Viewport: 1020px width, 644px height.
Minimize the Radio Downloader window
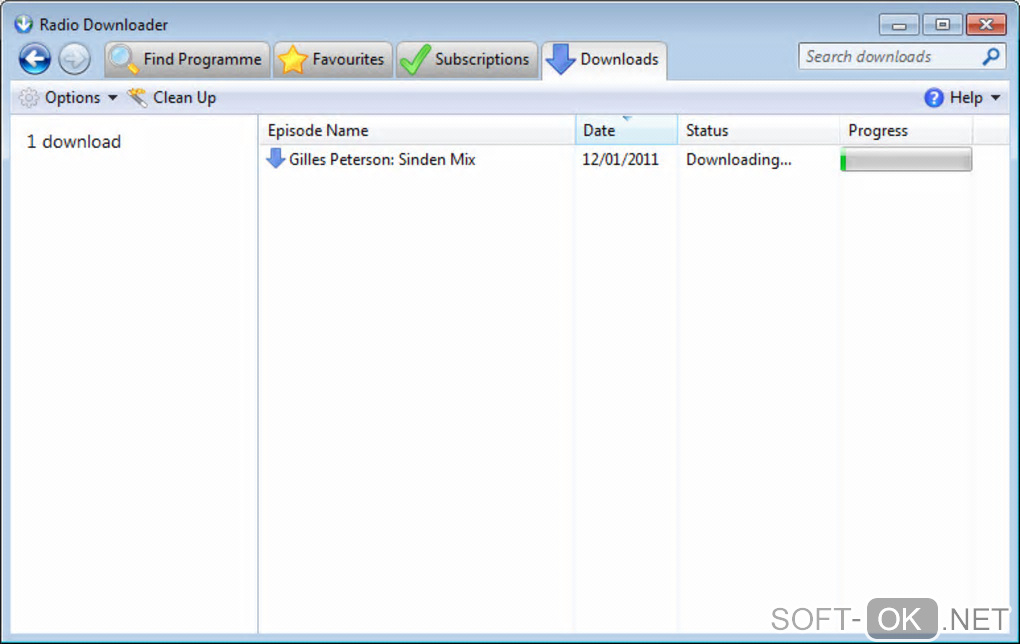[899, 25]
